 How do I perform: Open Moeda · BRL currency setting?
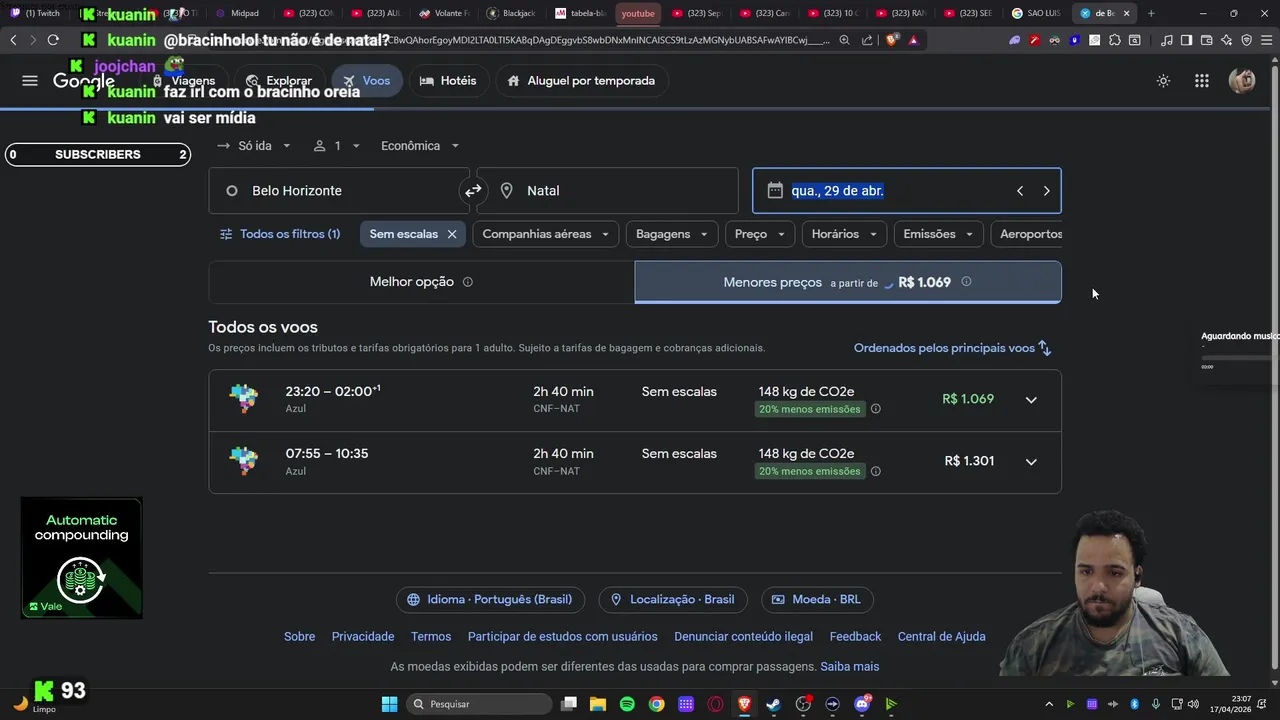817,600
